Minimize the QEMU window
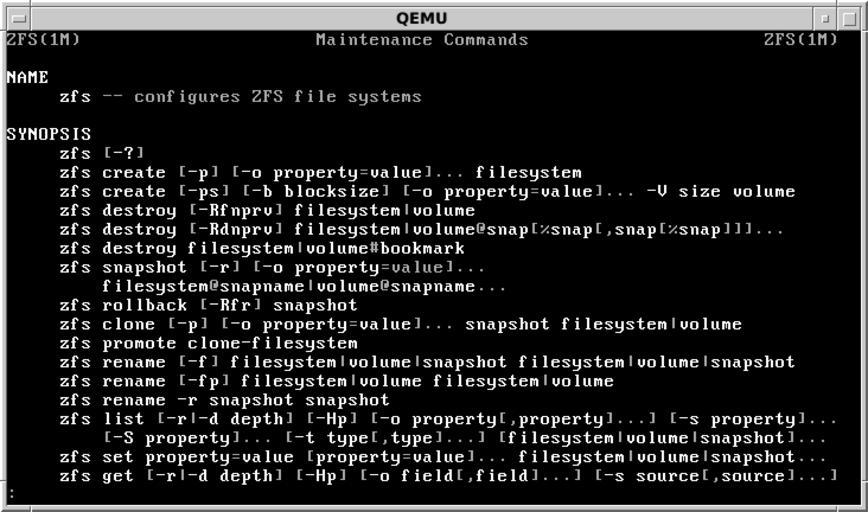The image size is (868, 512). [825, 18]
